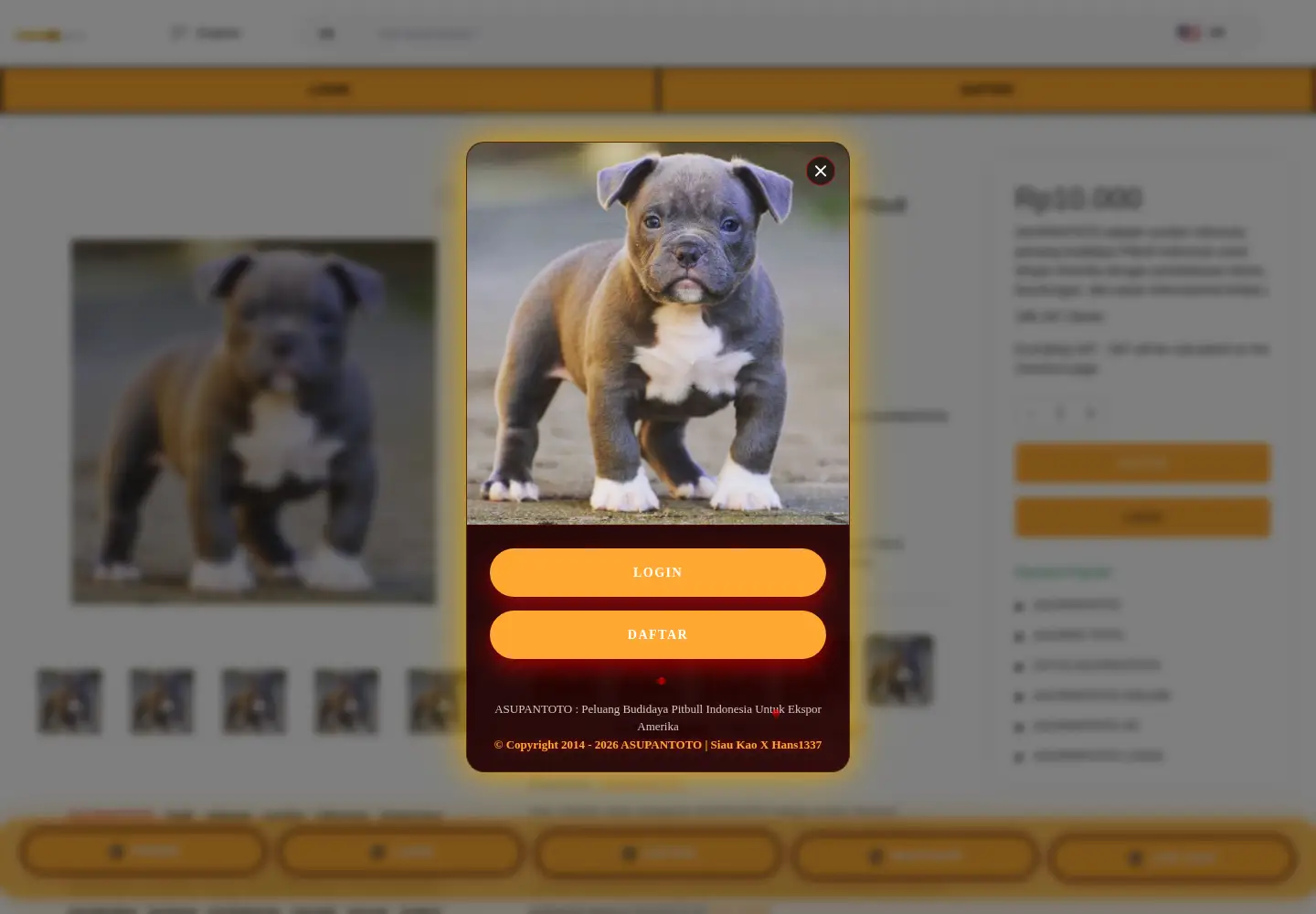Click the orange DAFTAR button in the popup
Viewport: 1316px width, 914px height.
click(x=657, y=634)
